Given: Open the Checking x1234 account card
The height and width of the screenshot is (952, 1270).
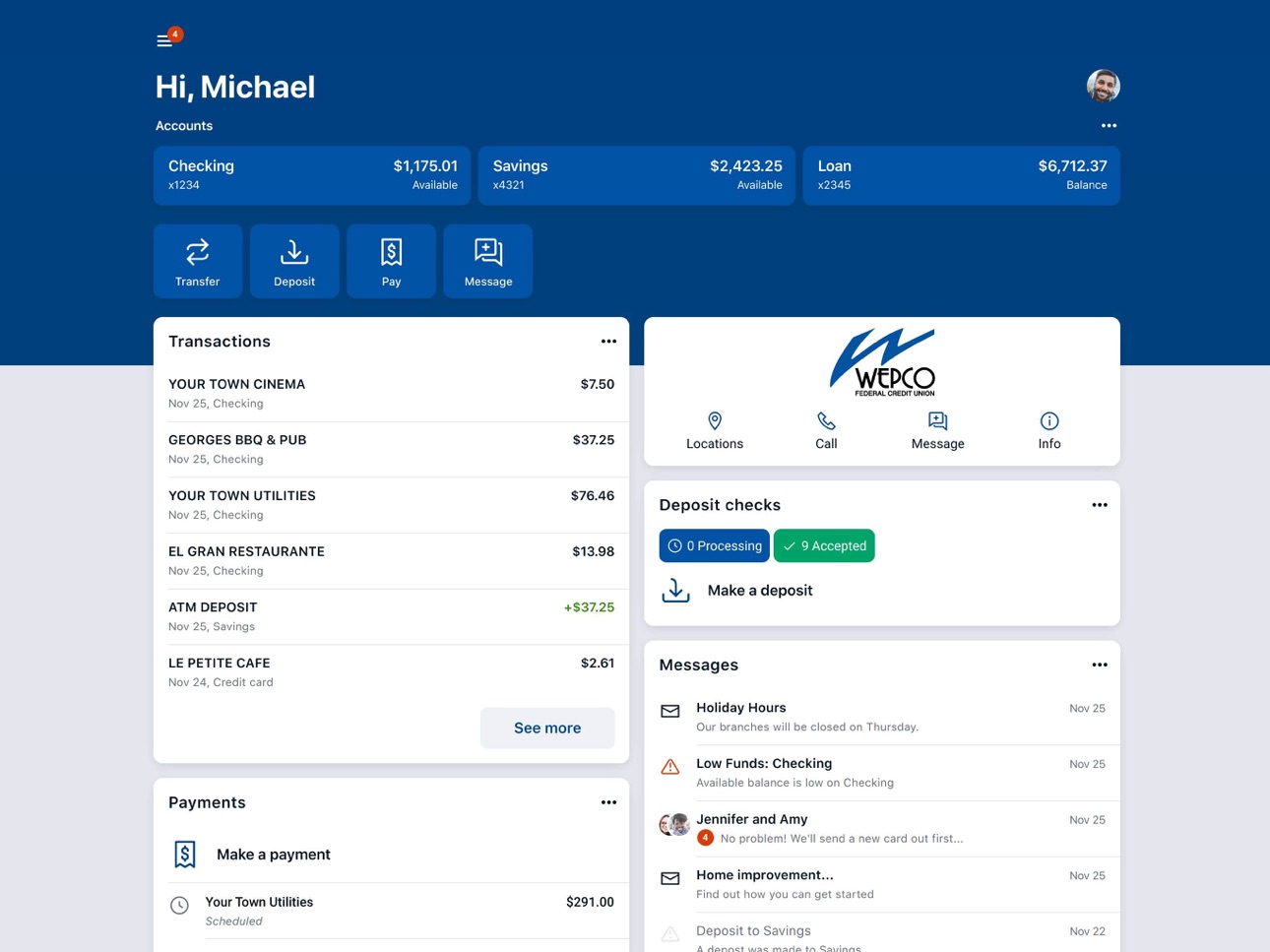Looking at the screenshot, I should pos(312,175).
